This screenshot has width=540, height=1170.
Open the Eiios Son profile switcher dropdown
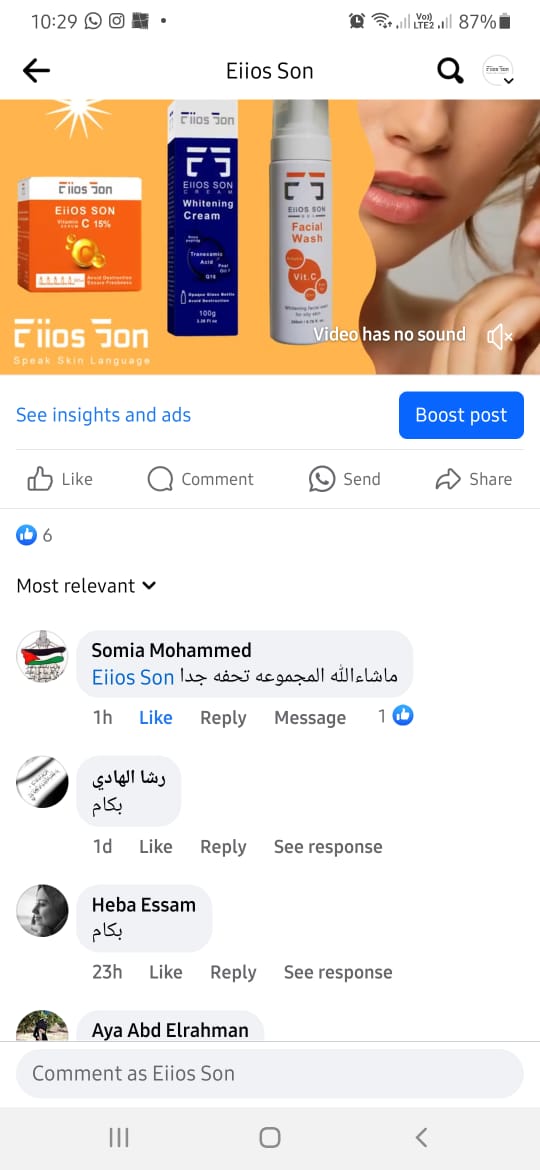[498, 71]
